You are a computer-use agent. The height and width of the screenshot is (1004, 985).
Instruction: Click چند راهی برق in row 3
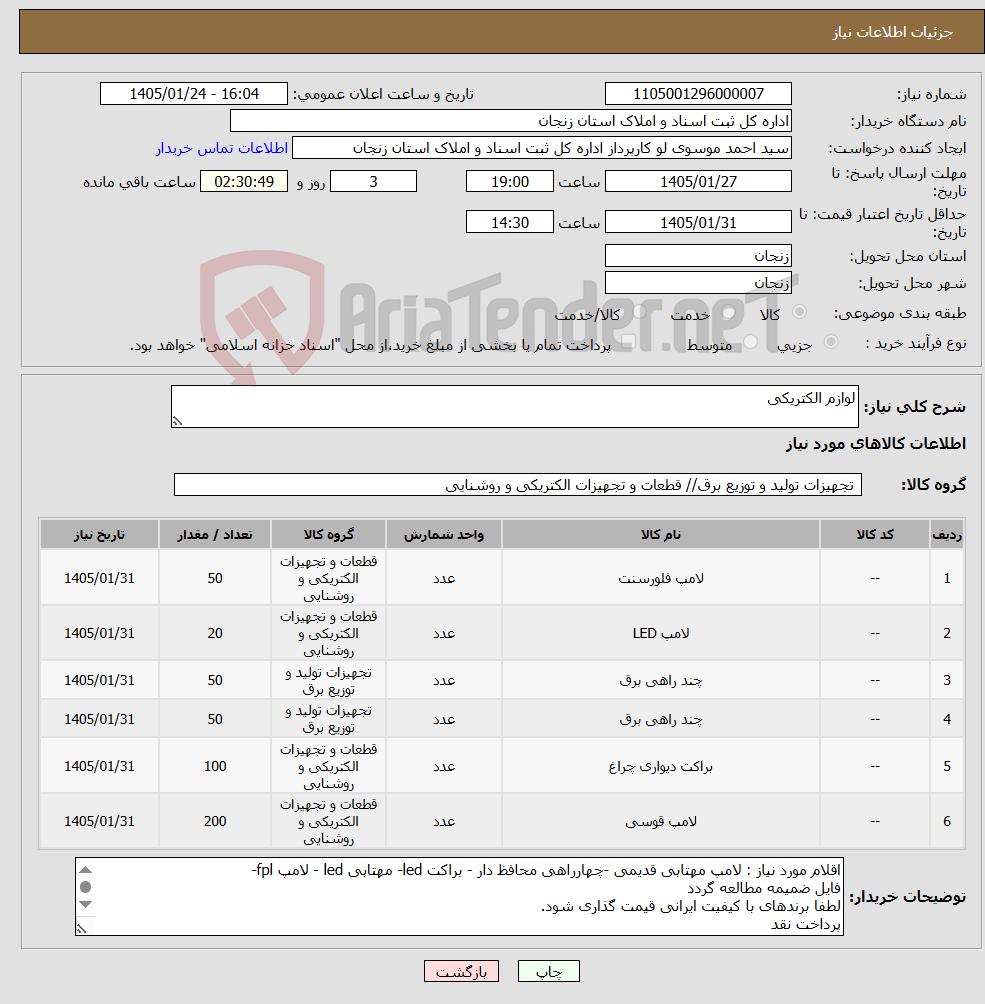(x=661, y=680)
